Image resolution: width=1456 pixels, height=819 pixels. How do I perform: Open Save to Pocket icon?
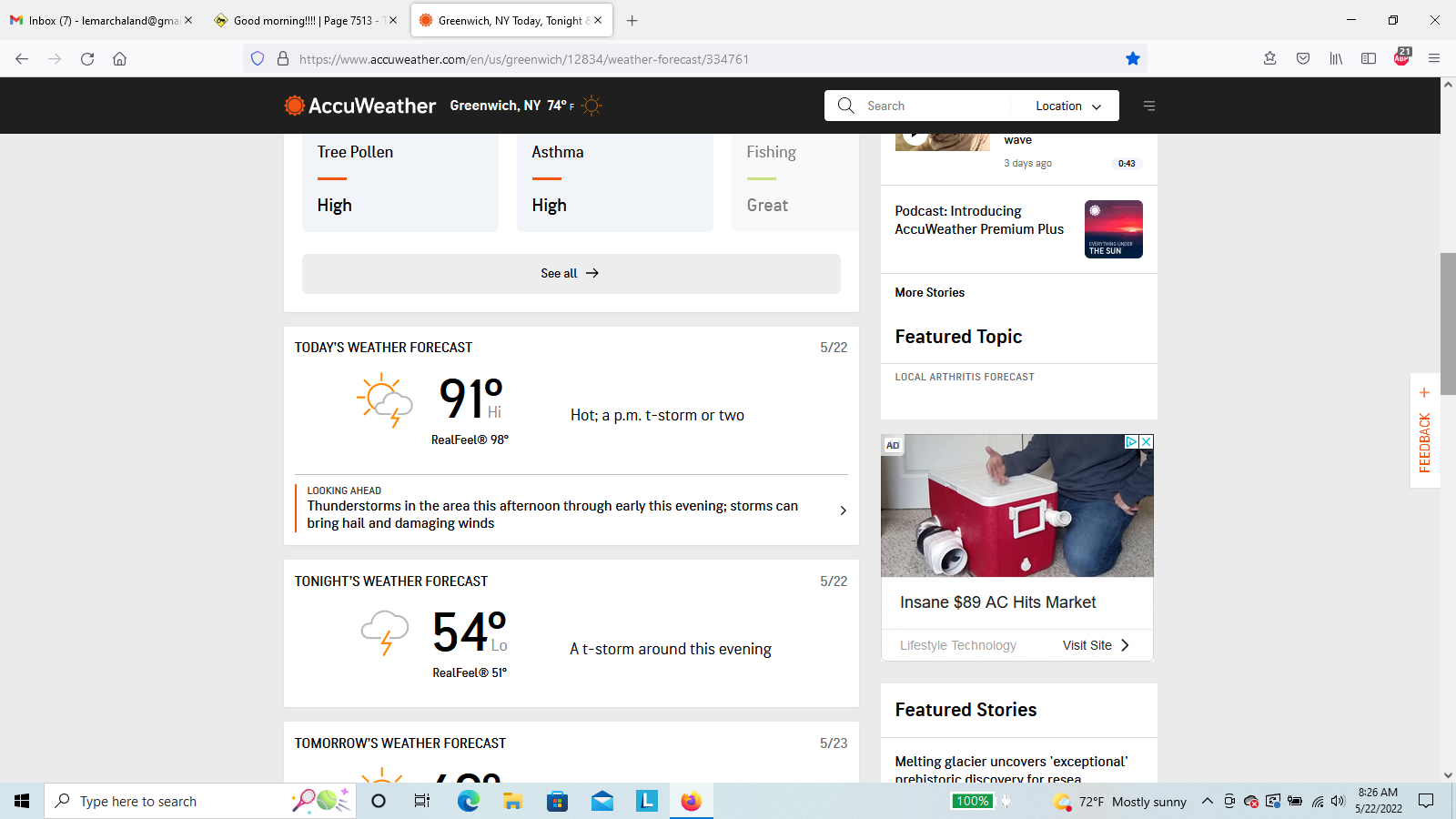pos(1303,59)
